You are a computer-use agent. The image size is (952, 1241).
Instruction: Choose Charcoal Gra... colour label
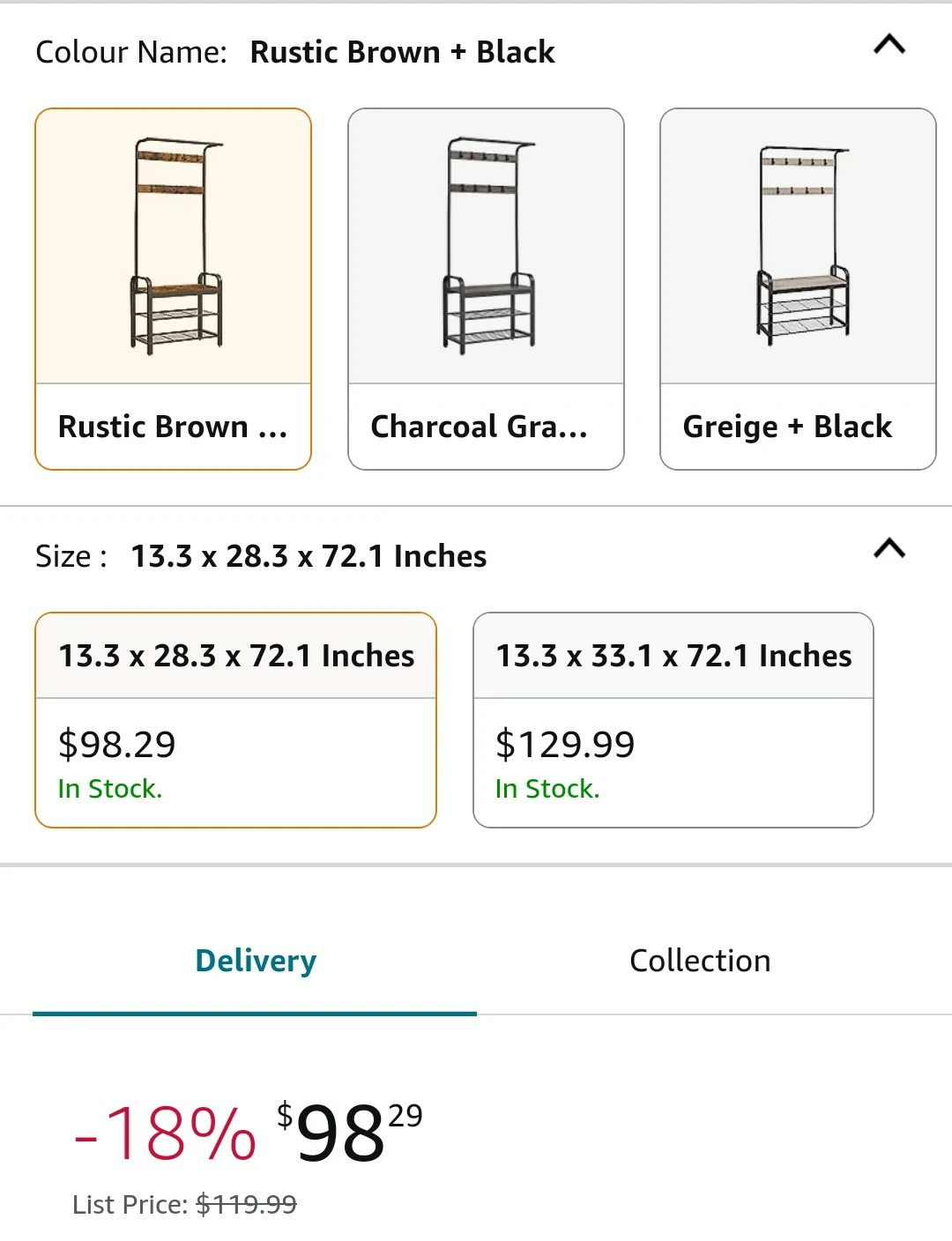click(479, 427)
